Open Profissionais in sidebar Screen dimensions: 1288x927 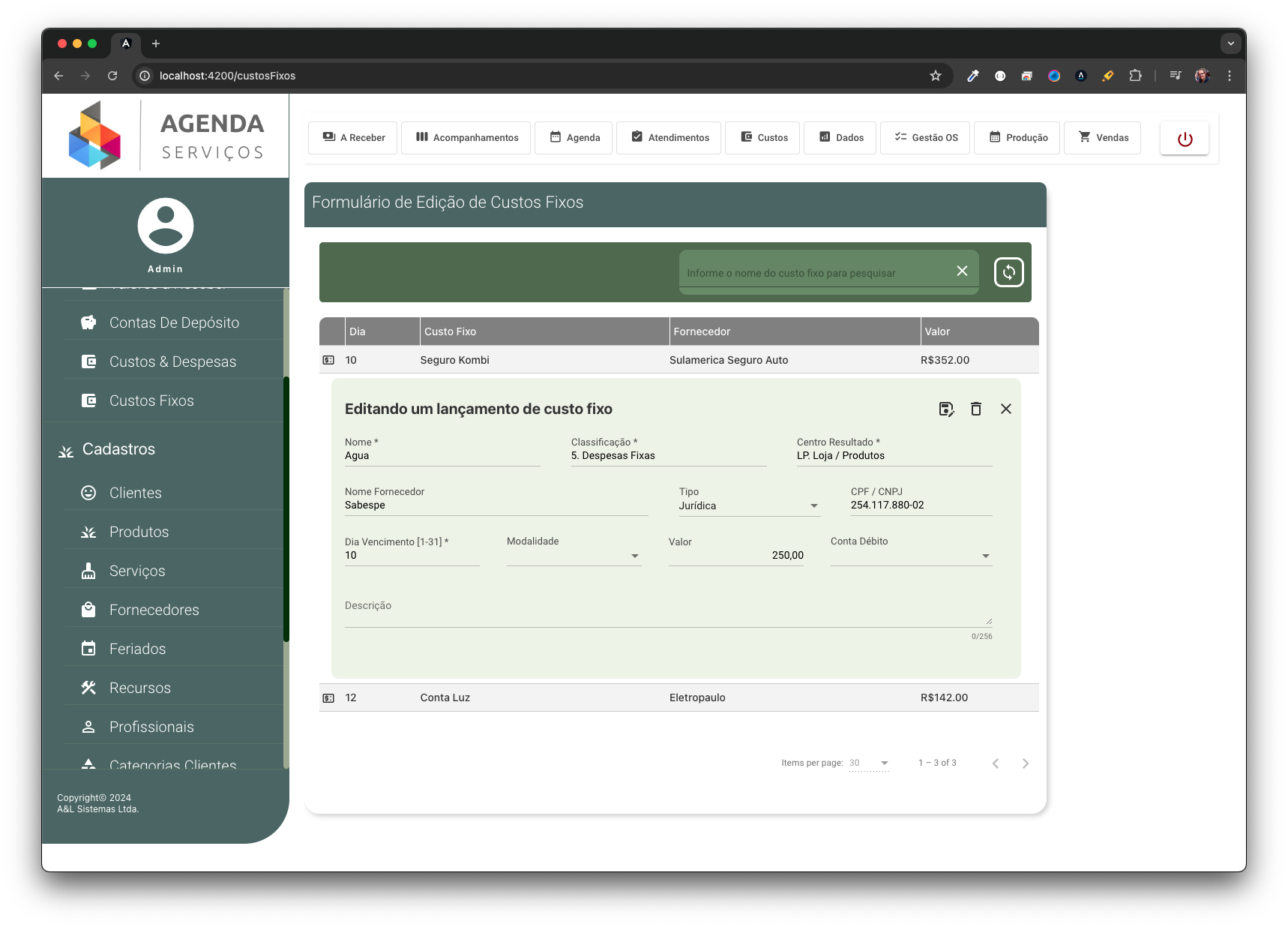[x=173, y=727]
